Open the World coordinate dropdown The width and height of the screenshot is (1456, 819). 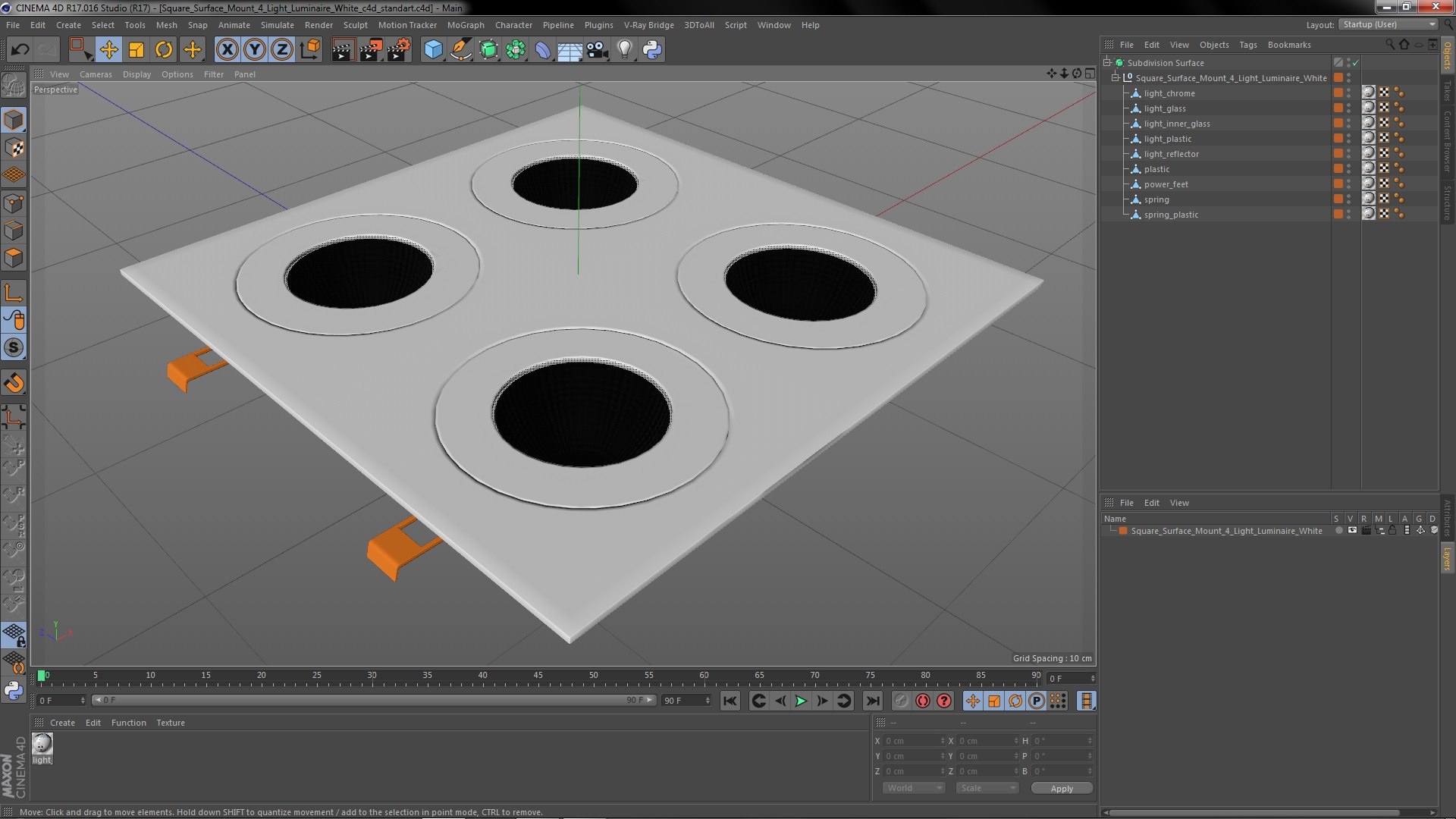(x=914, y=788)
